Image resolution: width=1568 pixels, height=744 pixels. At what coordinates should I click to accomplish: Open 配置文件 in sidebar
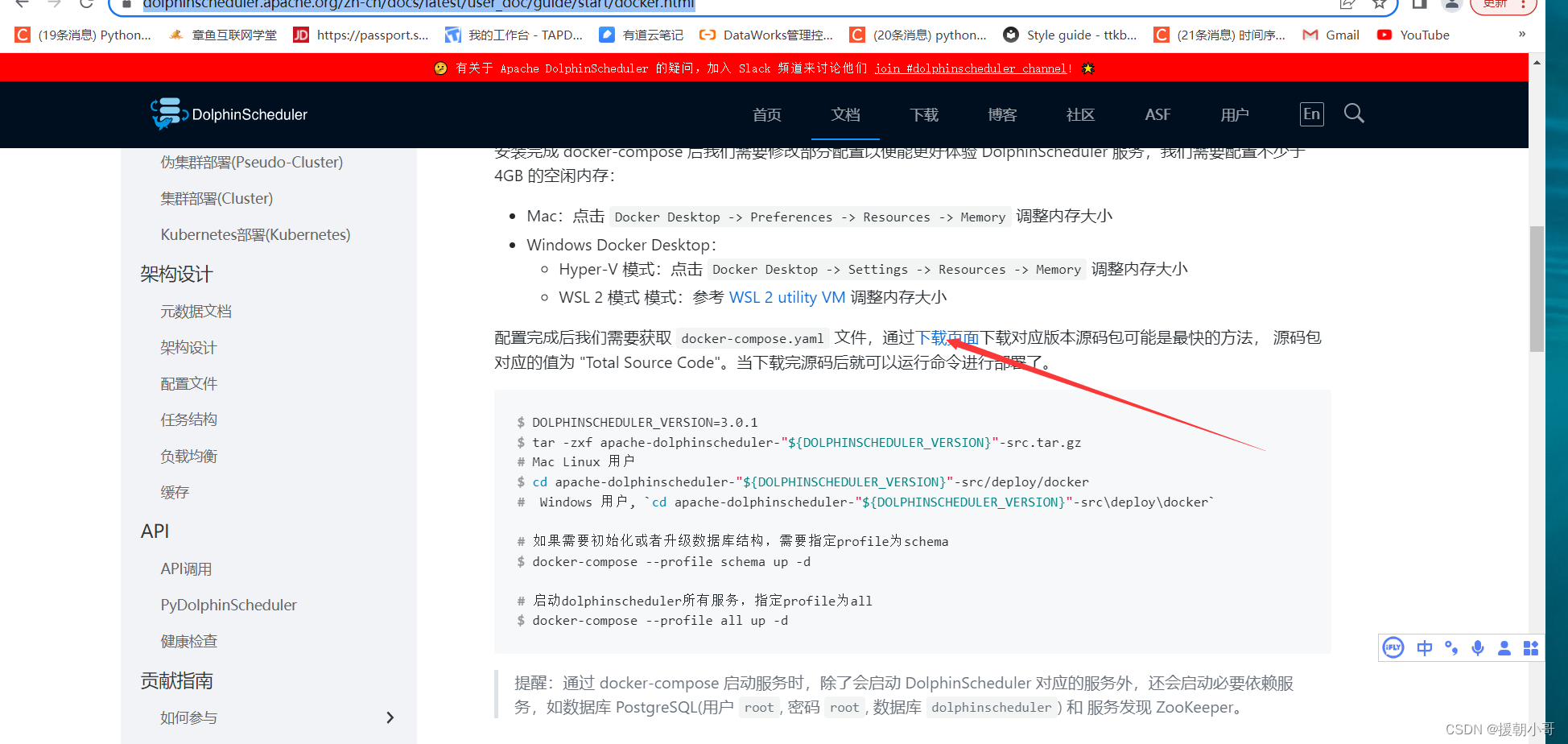point(188,383)
